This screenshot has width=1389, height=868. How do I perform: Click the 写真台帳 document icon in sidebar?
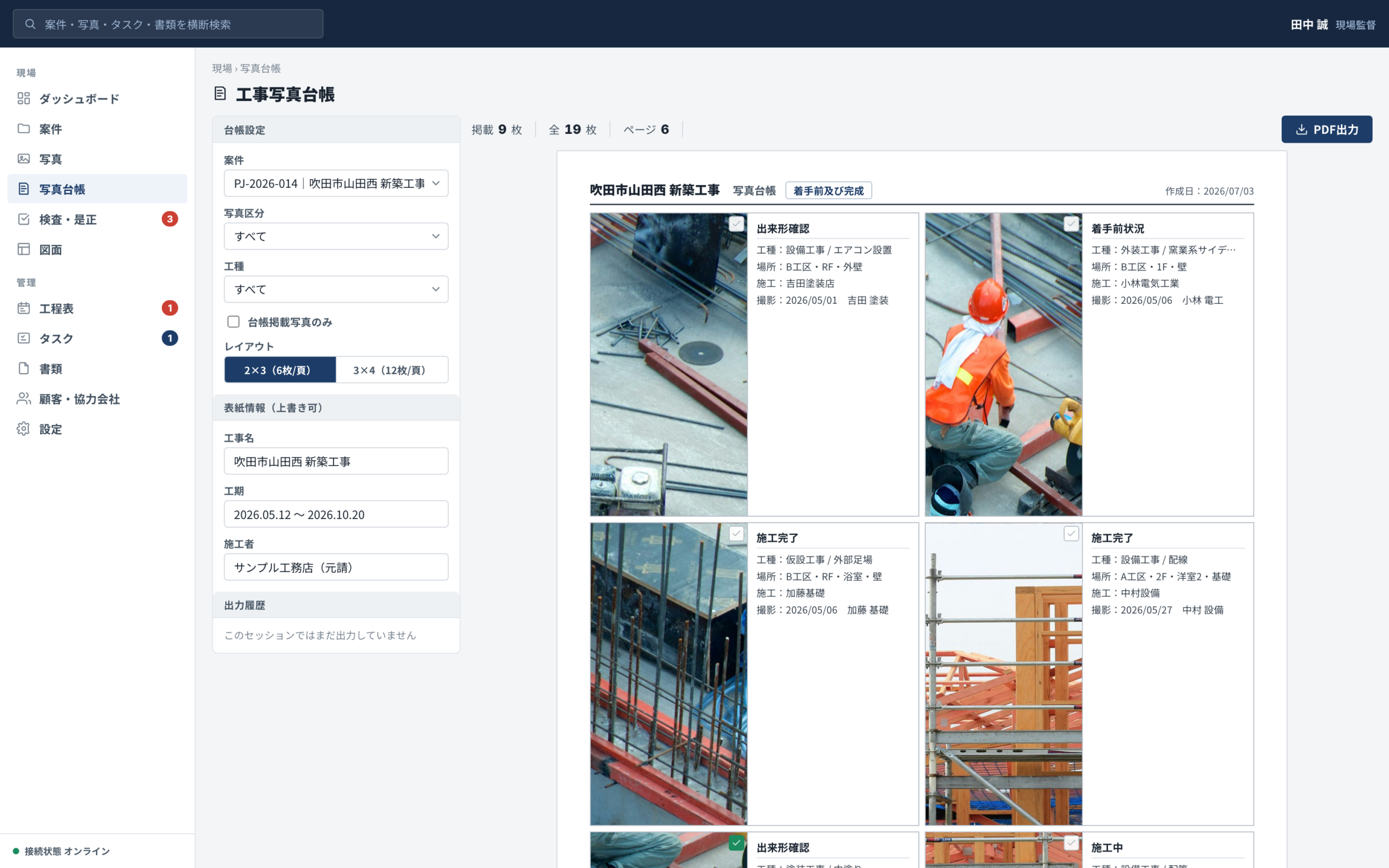coord(23,189)
